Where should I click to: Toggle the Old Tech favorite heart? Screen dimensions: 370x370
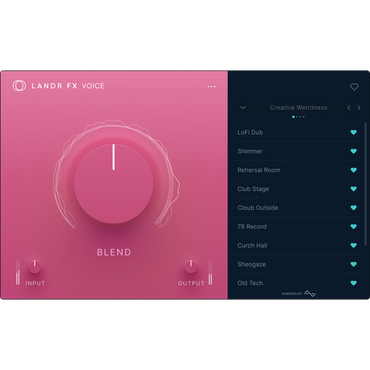(x=354, y=283)
